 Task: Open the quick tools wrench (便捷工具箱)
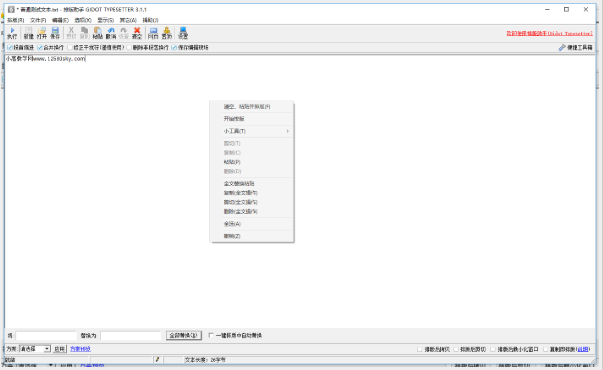point(575,47)
